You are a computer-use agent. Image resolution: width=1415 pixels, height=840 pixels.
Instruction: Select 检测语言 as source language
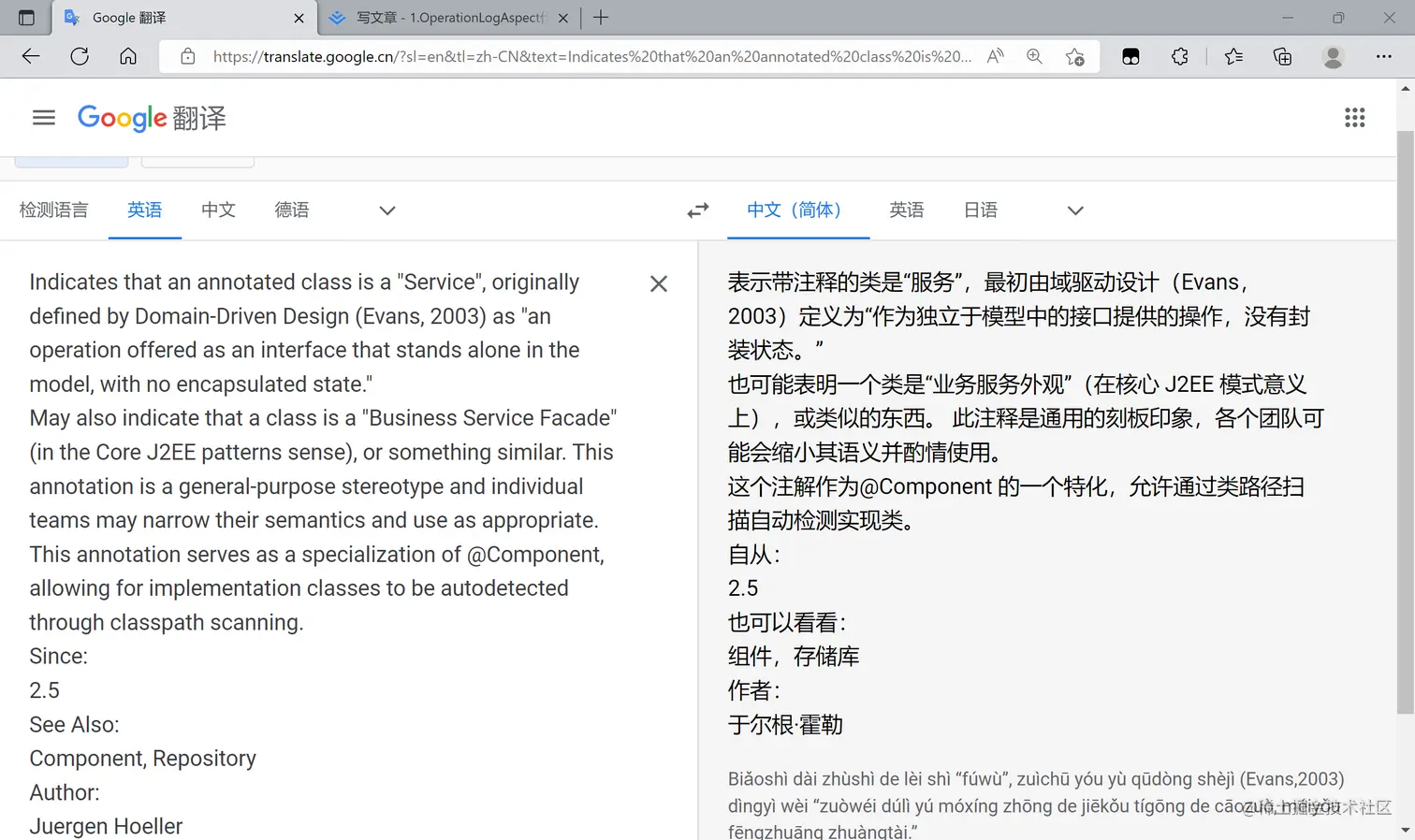pyautogui.click(x=54, y=210)
